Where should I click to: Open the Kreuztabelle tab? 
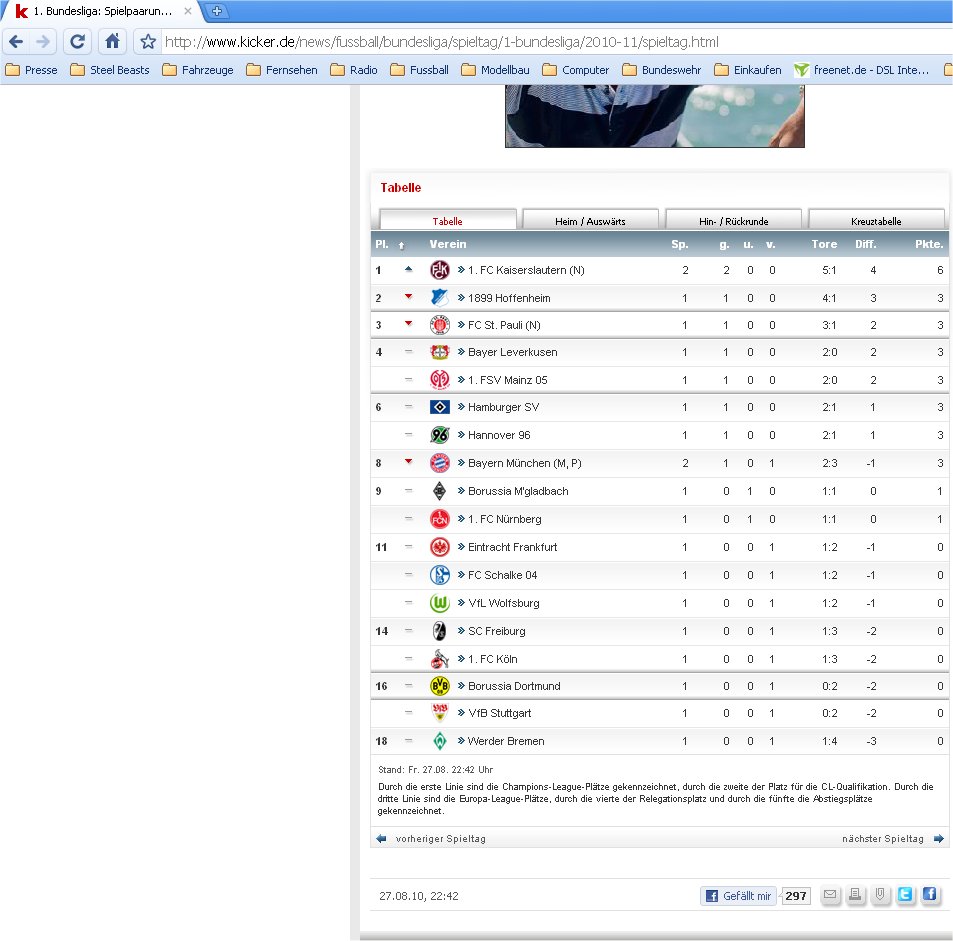(x=876, y=221)
